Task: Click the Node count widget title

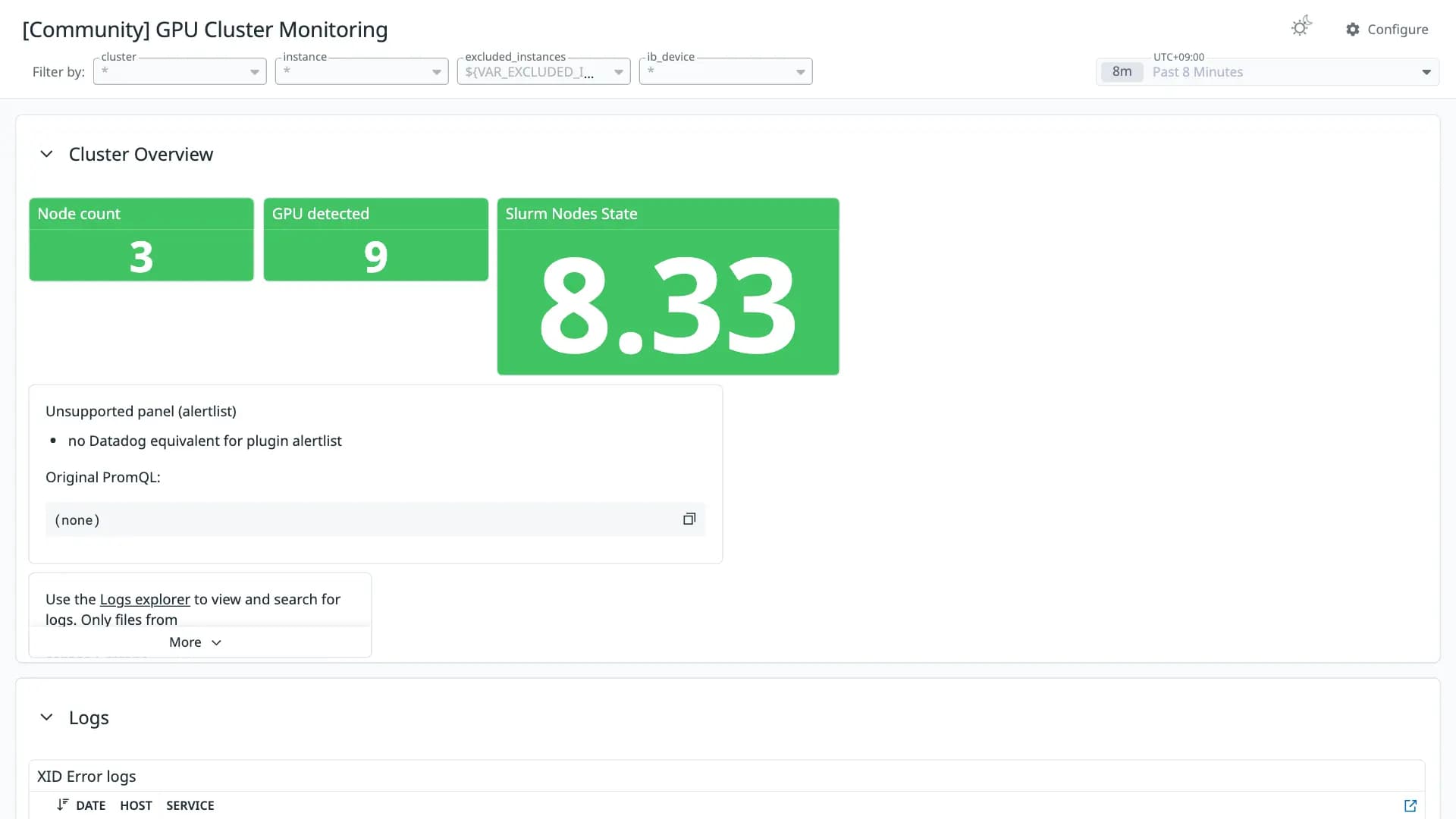Action: [x=79, y=214]
